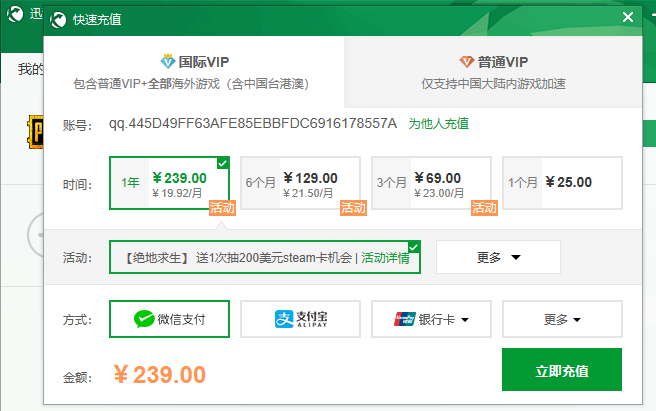Click the 快速充值 title bar logo icon
The height and width of the screenshot is (411, 656).
[58, 20]
